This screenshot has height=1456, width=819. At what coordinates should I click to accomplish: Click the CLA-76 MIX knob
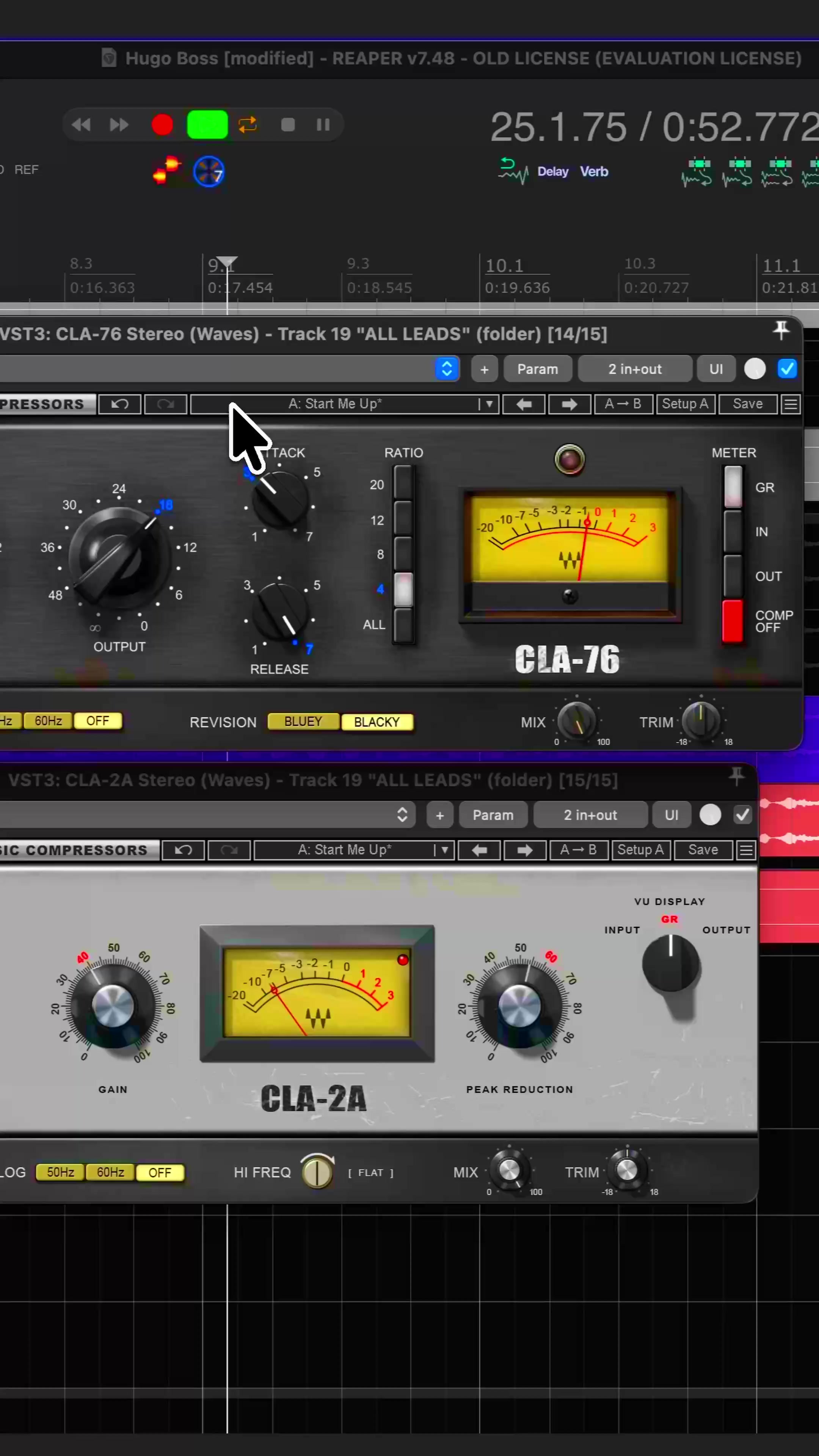576,721
